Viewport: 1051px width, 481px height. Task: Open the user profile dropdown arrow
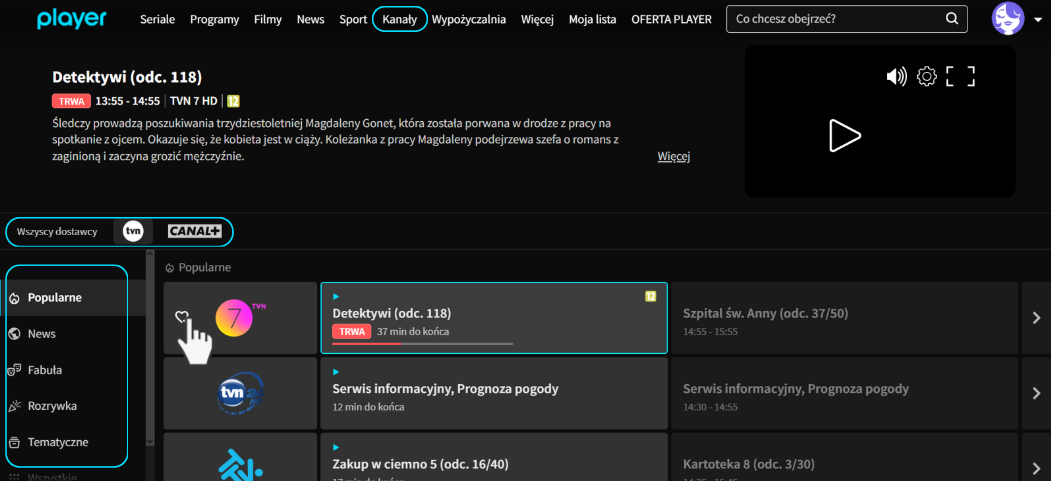[x=1037, y=20]
